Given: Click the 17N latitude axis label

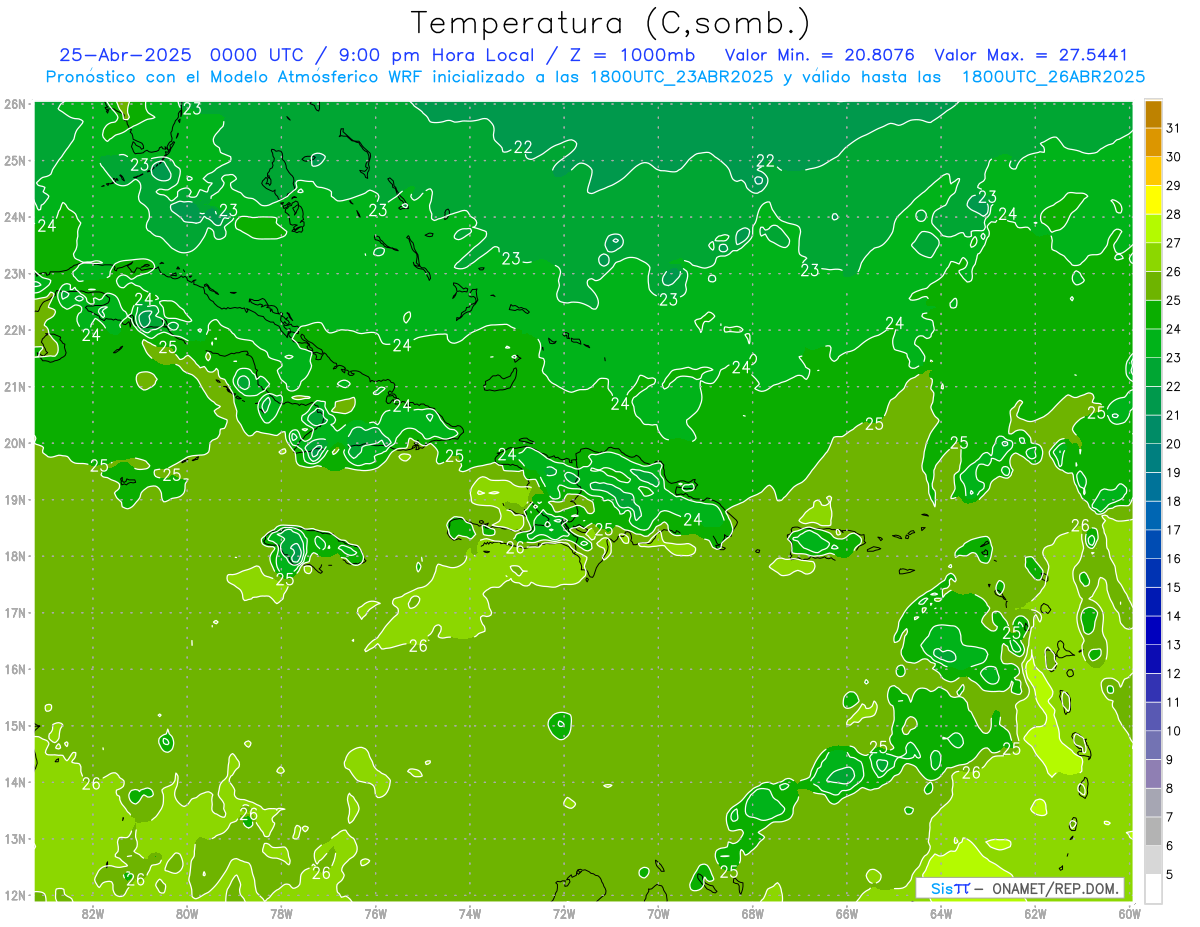Looking at the screenshot, I should (15, 612).
